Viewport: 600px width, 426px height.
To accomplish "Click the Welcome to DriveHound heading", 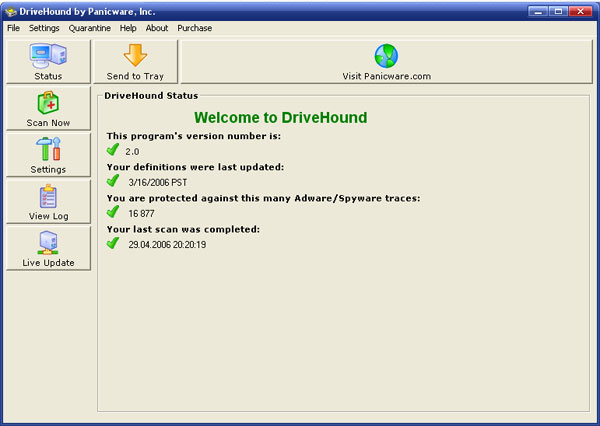I will click(x=280, y=118).
